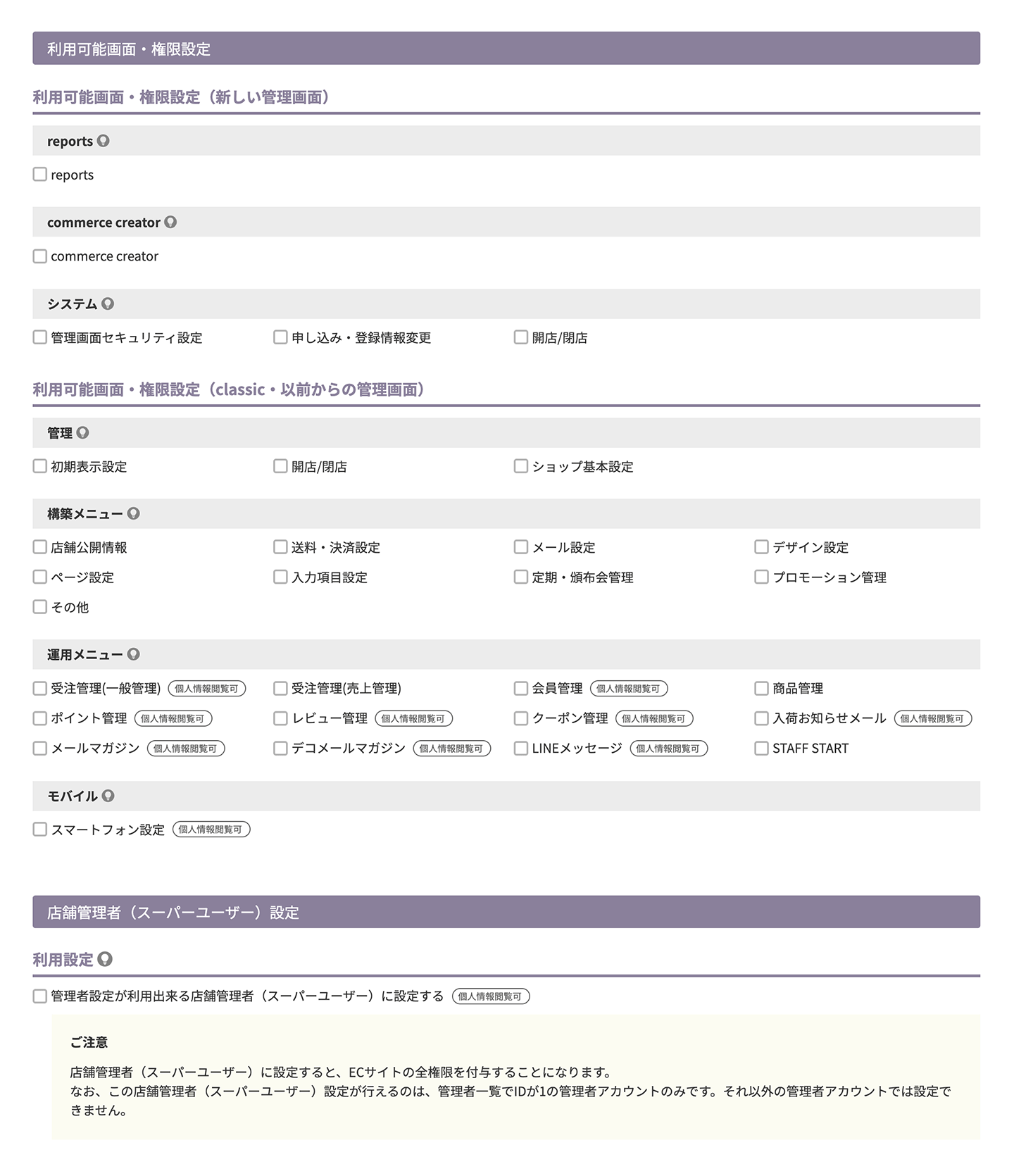Check STAFF START
The height and width of the screenshot is (1176, 1014).
761,748
